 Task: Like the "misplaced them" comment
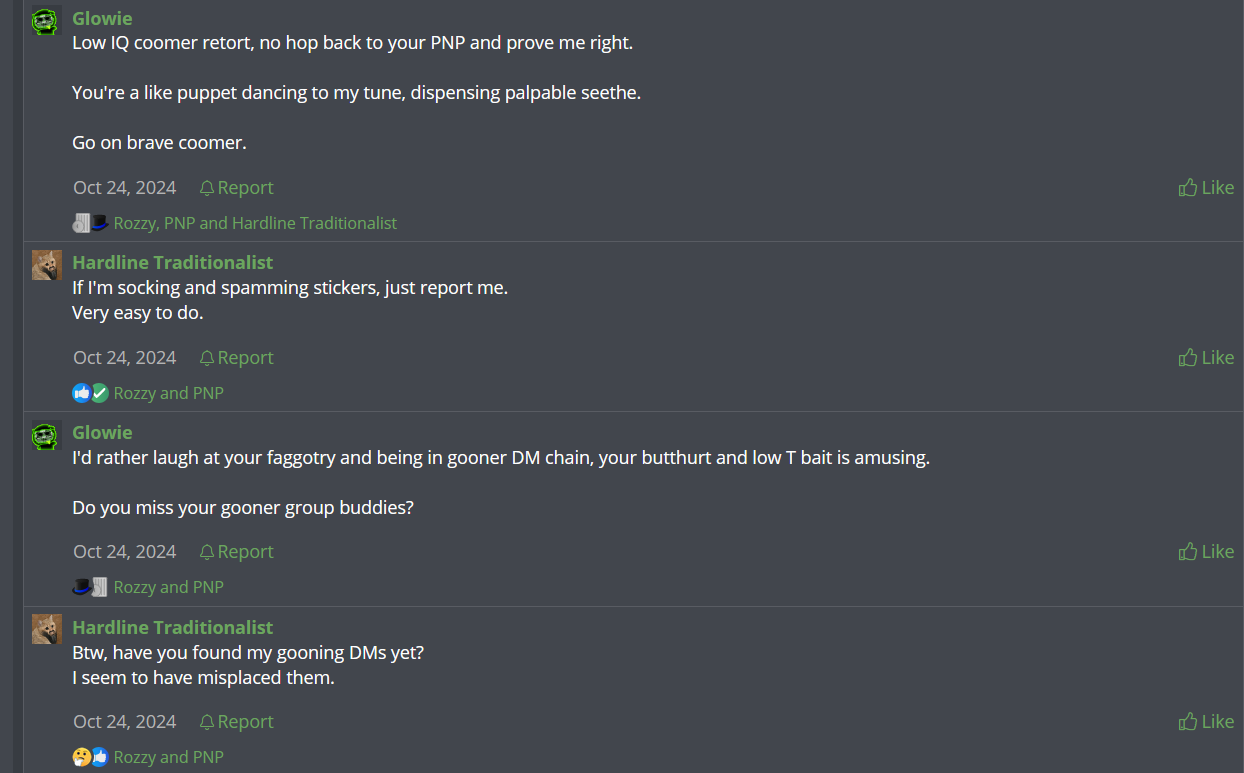(1206, 721)
